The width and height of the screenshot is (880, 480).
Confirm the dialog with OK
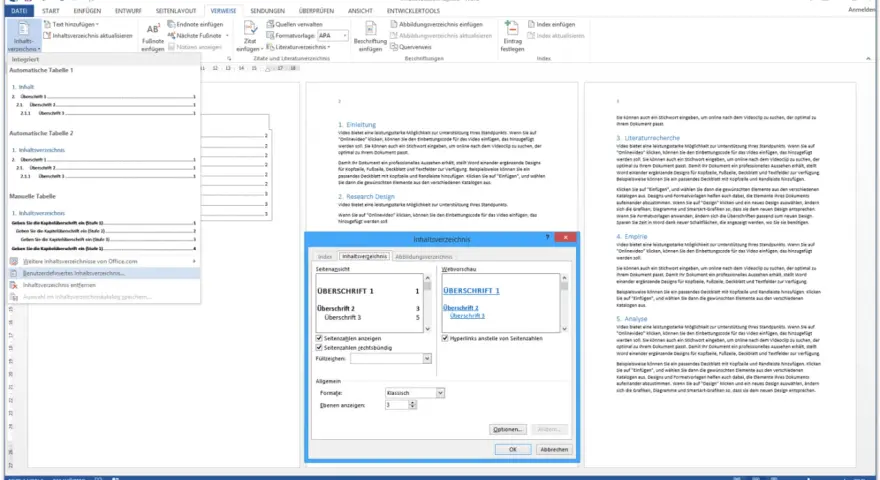point(512,450)
